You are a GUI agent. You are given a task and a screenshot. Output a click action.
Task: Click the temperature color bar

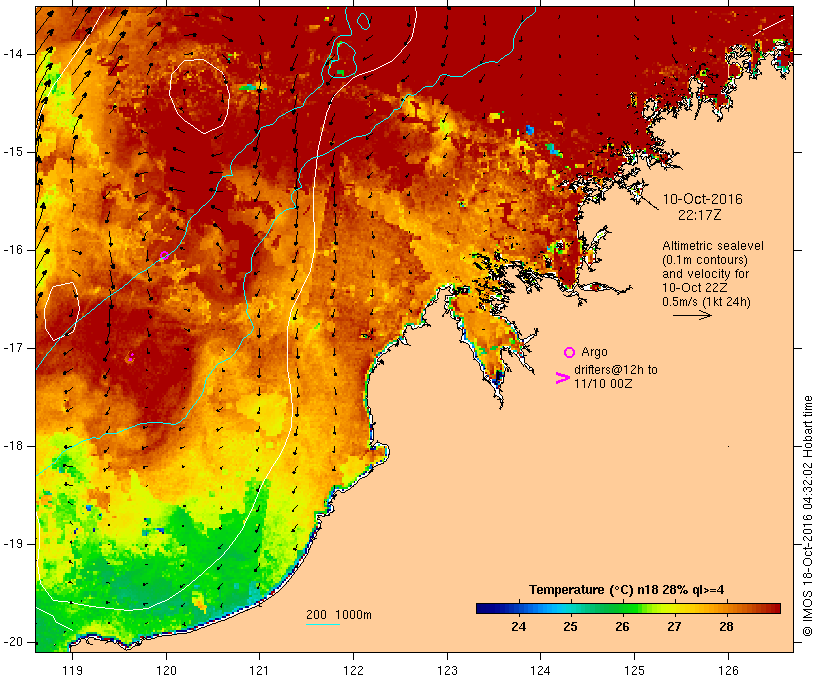628,608
